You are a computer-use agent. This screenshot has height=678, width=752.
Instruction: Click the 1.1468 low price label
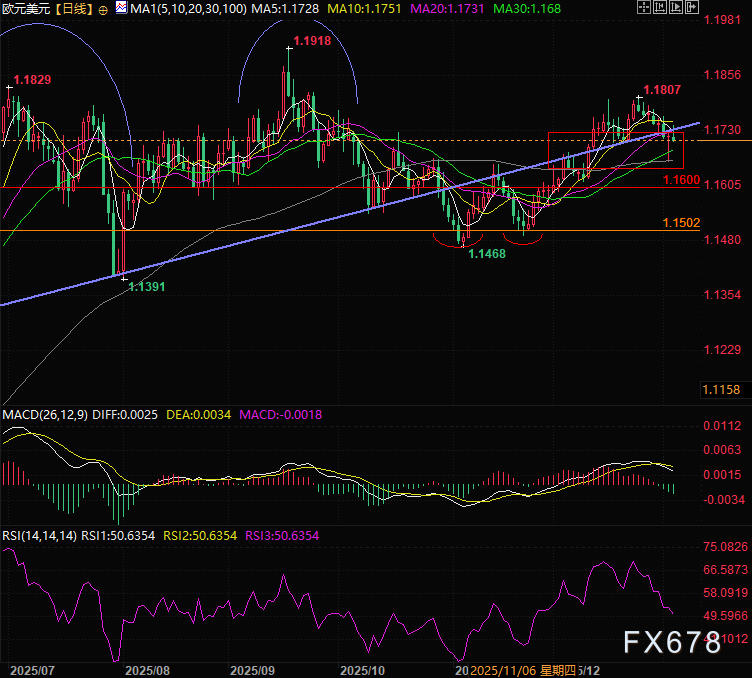487,254
